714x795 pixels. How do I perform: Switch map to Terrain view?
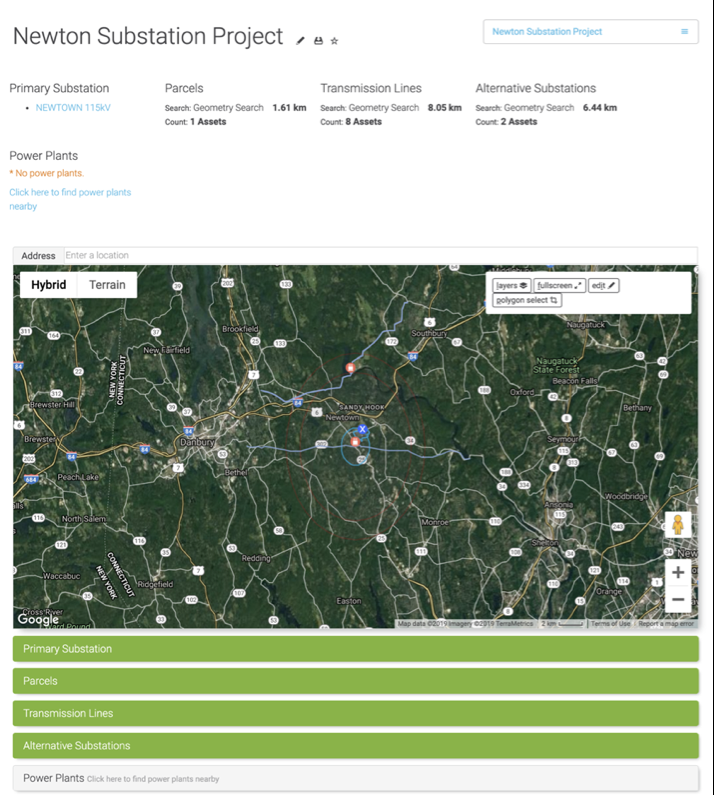107,285
